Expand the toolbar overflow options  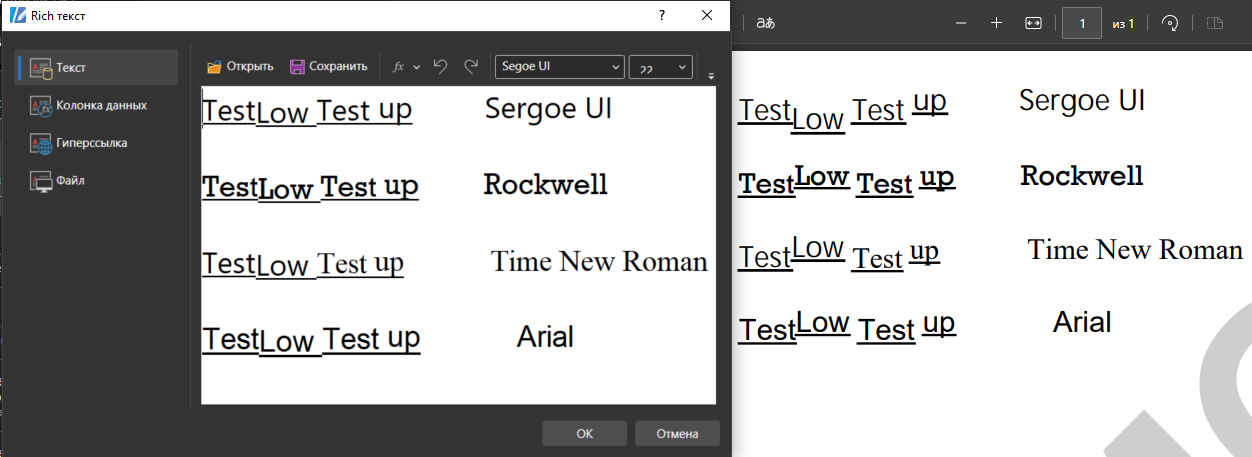pos(711,75)
